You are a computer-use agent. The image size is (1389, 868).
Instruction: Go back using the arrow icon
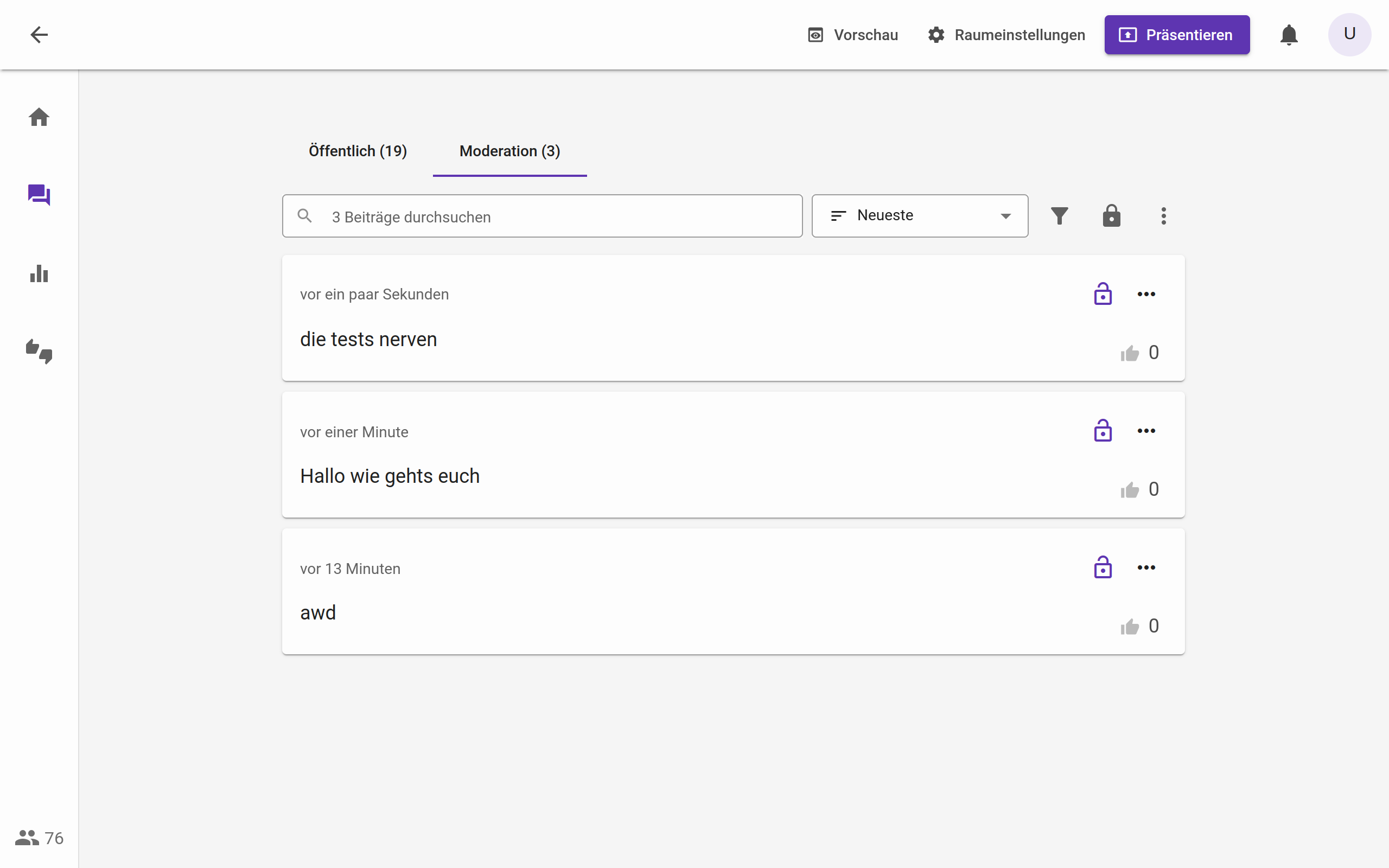(x=39, y=35)
